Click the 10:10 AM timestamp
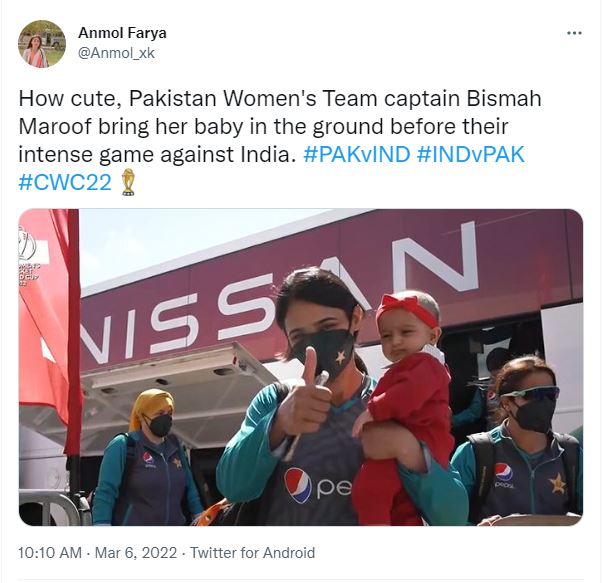The width and height of the screenshot is (602, 583). point(50,553)
